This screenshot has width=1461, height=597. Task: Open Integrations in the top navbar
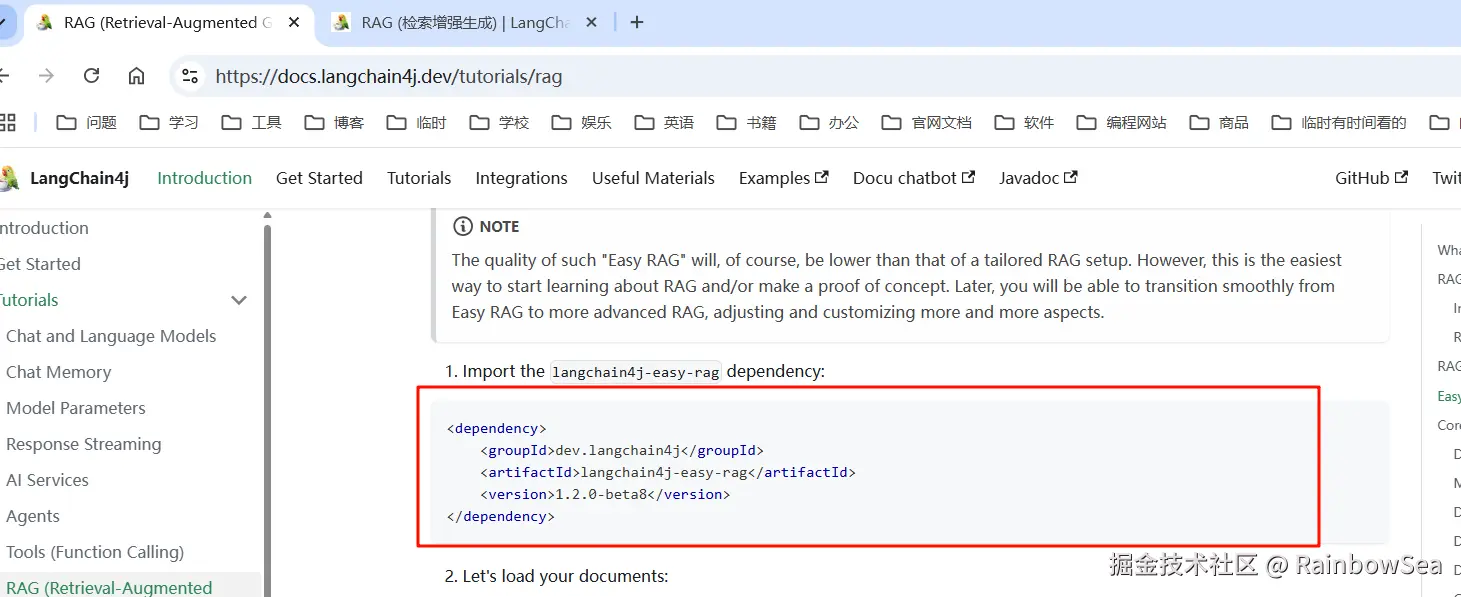click(x=521, y=178)
